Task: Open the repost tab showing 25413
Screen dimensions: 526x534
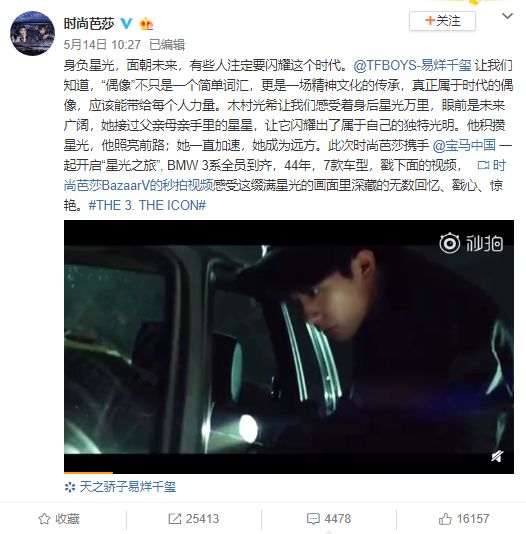Action: point(193,519)
